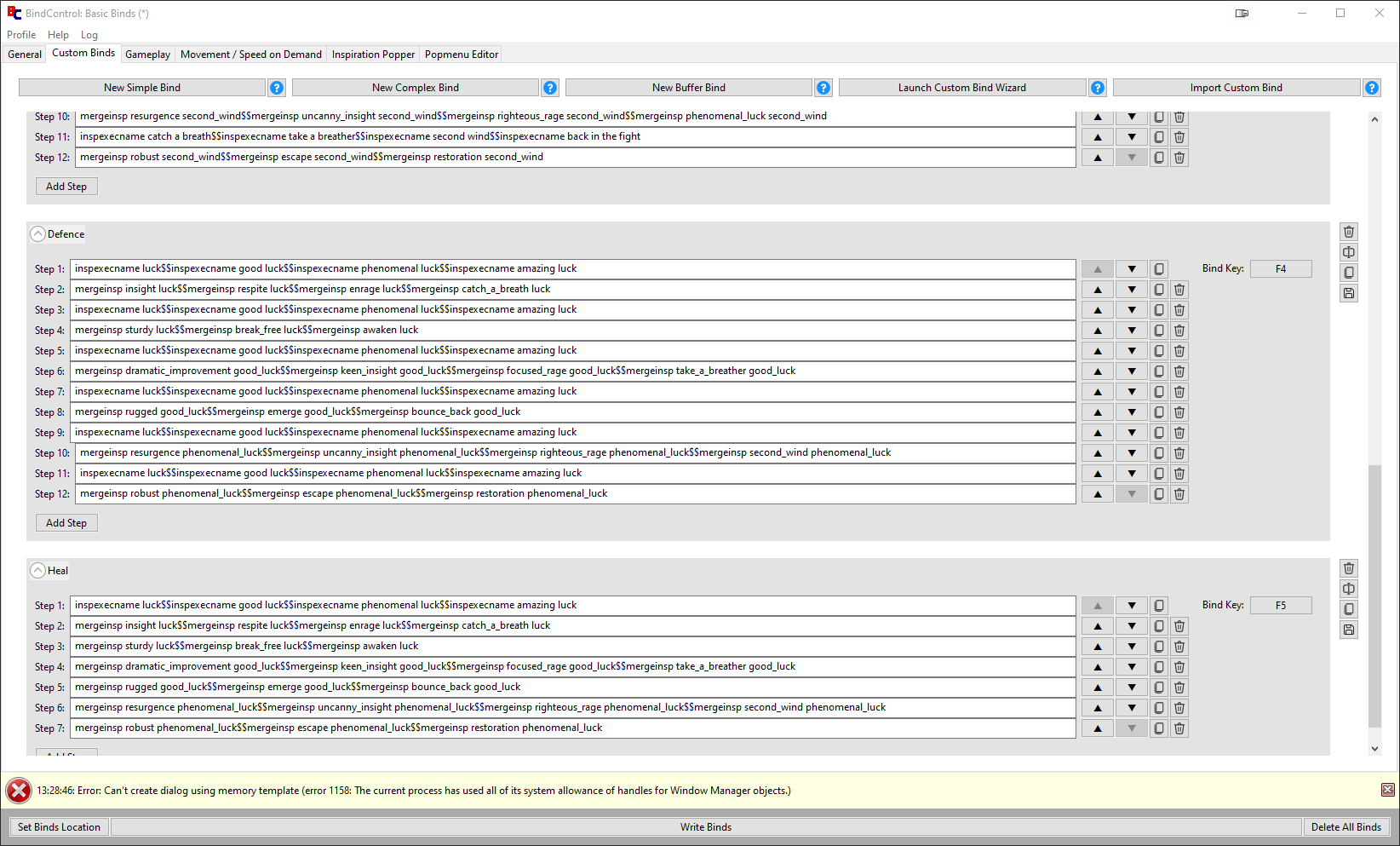The height and width of the screenshot is (846, 1400).
Task: Click the save icon for the Heal bind
Action: click(1349, 630)
